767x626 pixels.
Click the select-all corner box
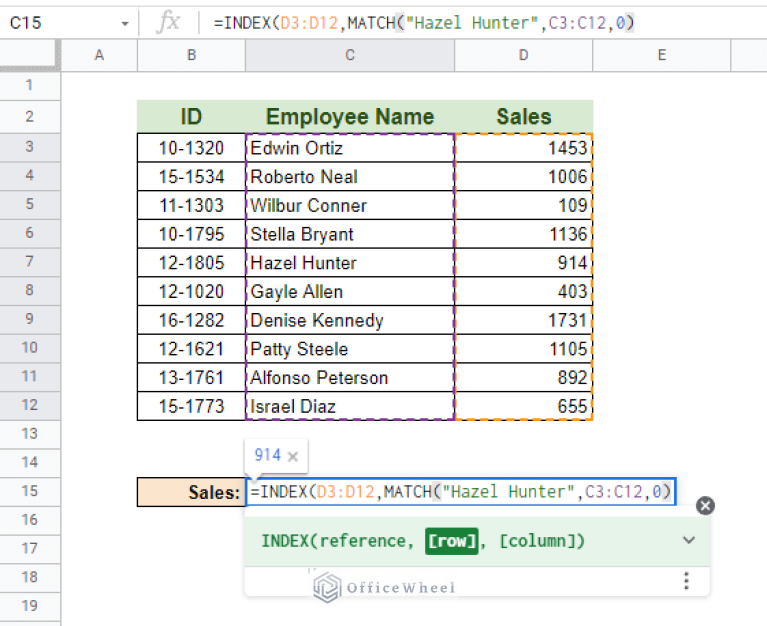tap(29, 55)
